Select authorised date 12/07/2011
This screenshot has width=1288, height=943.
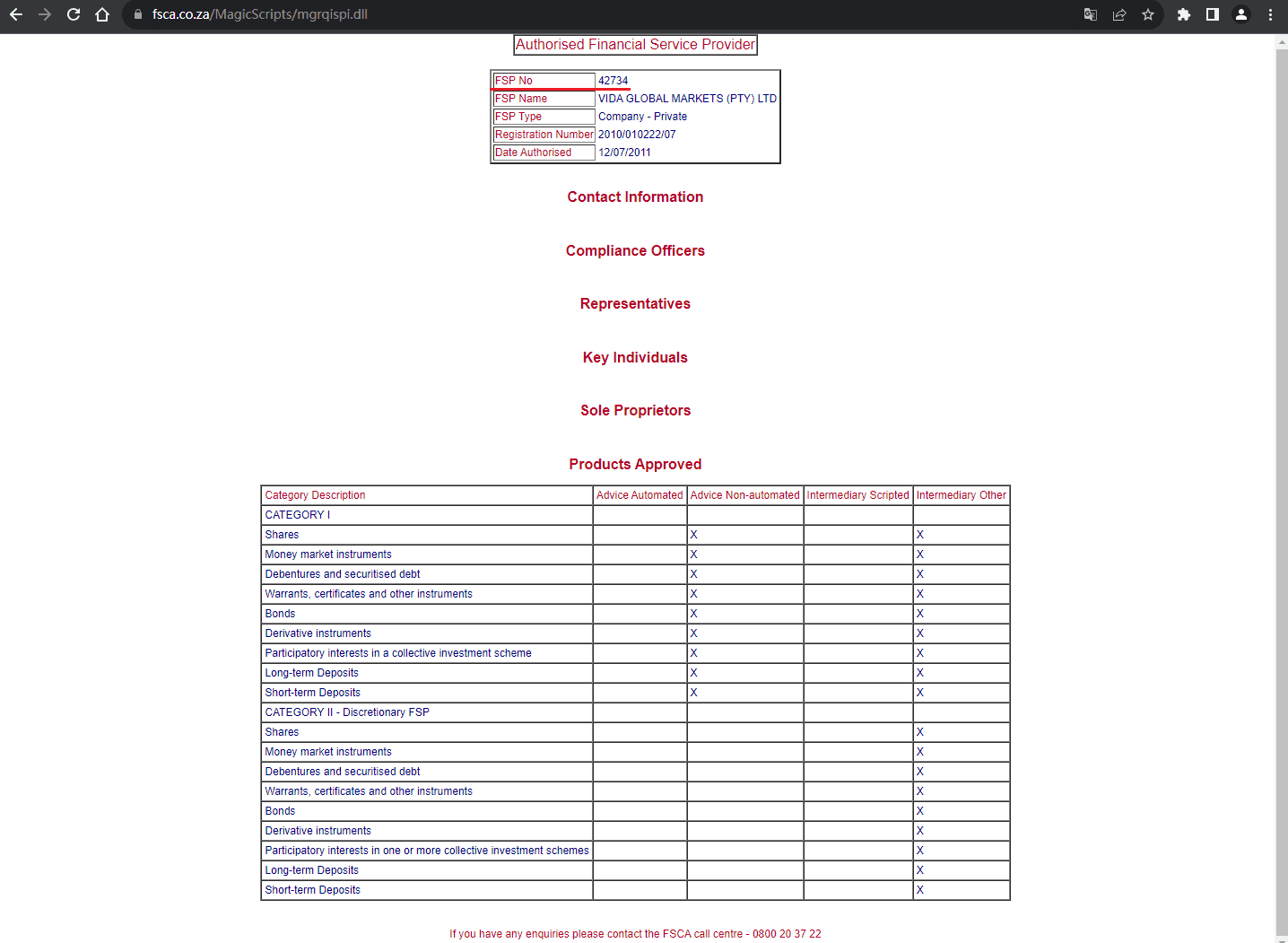point(624,153)
